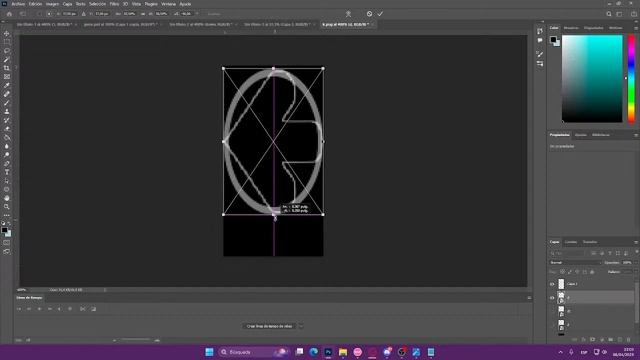
Task: Select the Hand tool
Action: tap(7, 198)
